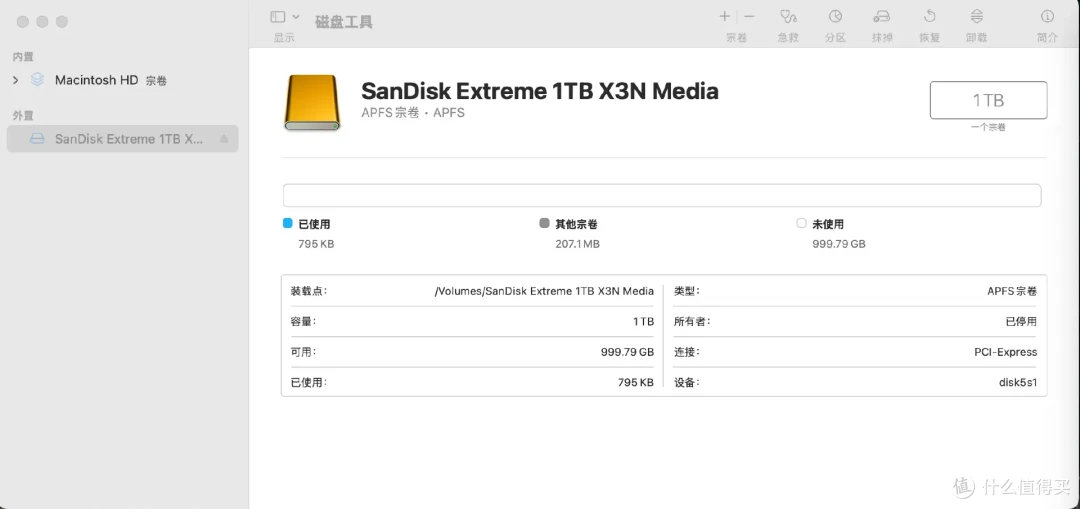The height and width of the screenshot is (509, 1080).
Task: Click the 类型 value APFS 宗卷
Action: (1012, 291)
